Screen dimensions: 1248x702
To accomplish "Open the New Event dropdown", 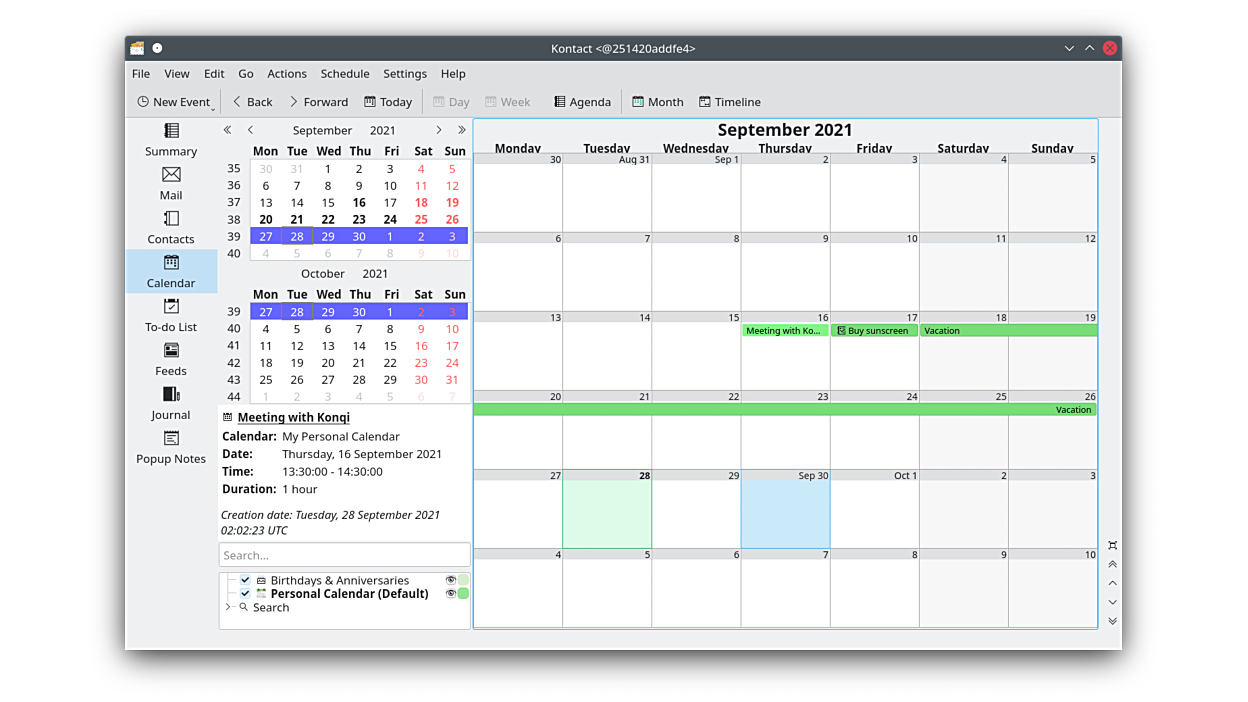I will pos(213,104).
